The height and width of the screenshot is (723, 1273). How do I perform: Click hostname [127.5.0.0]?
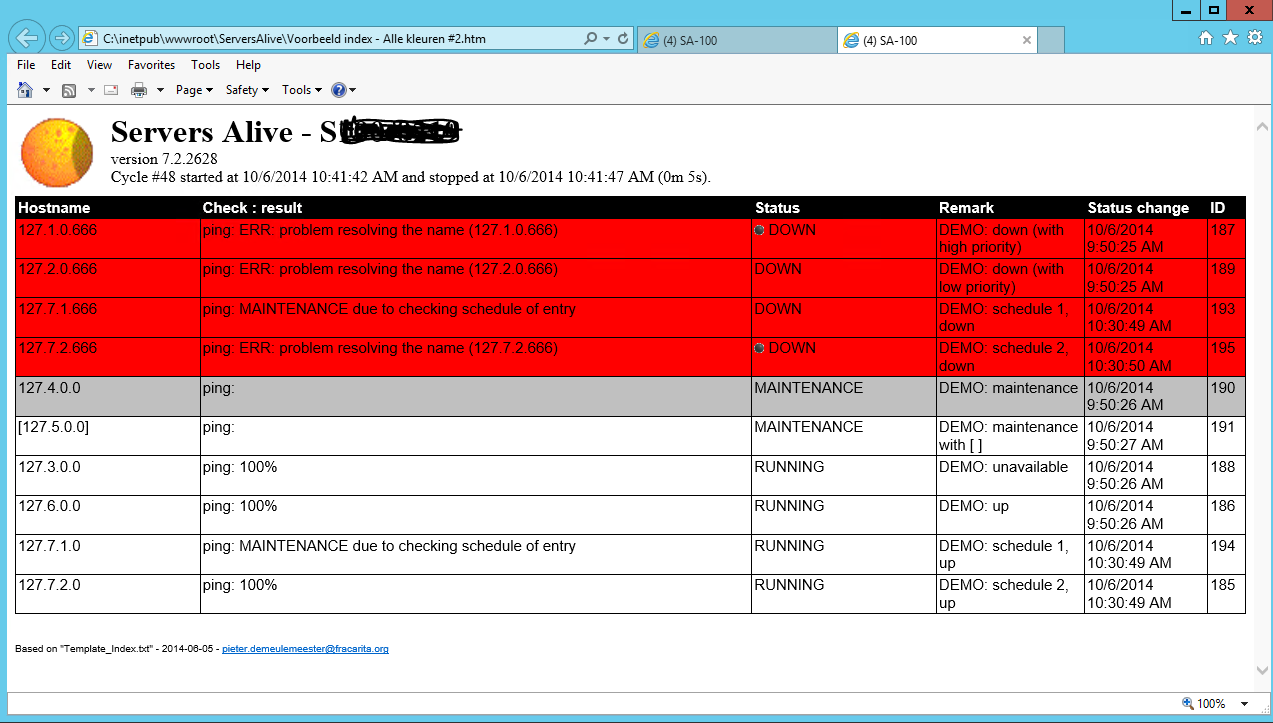[53, 427]
